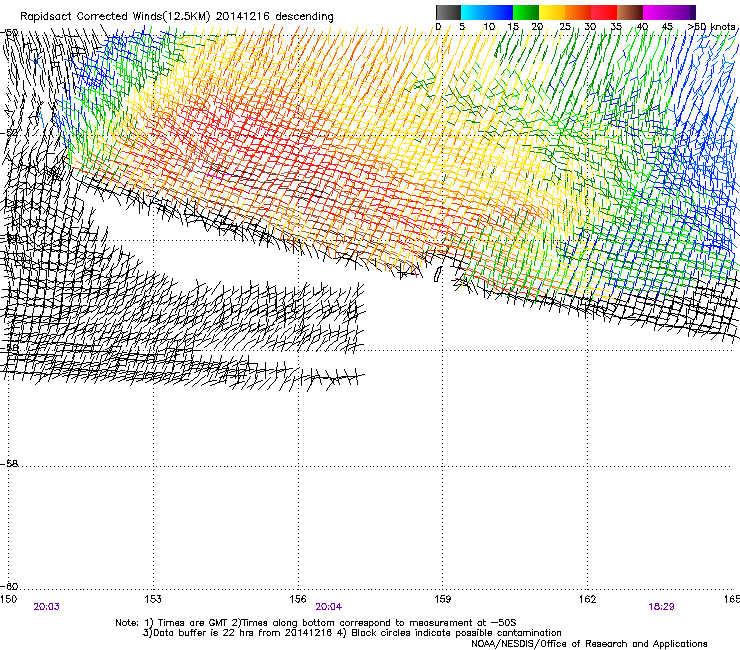Click the 'Times are GMT' note line
The width and height of the screenshot is (740, 650).
316,623
